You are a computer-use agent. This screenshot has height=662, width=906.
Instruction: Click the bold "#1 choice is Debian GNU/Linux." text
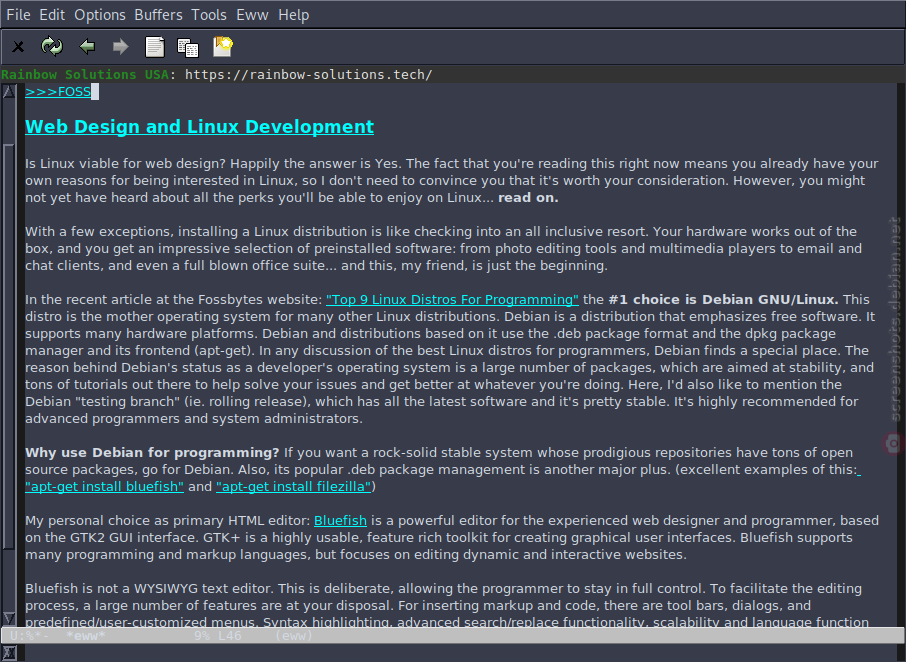pos(723,299)
